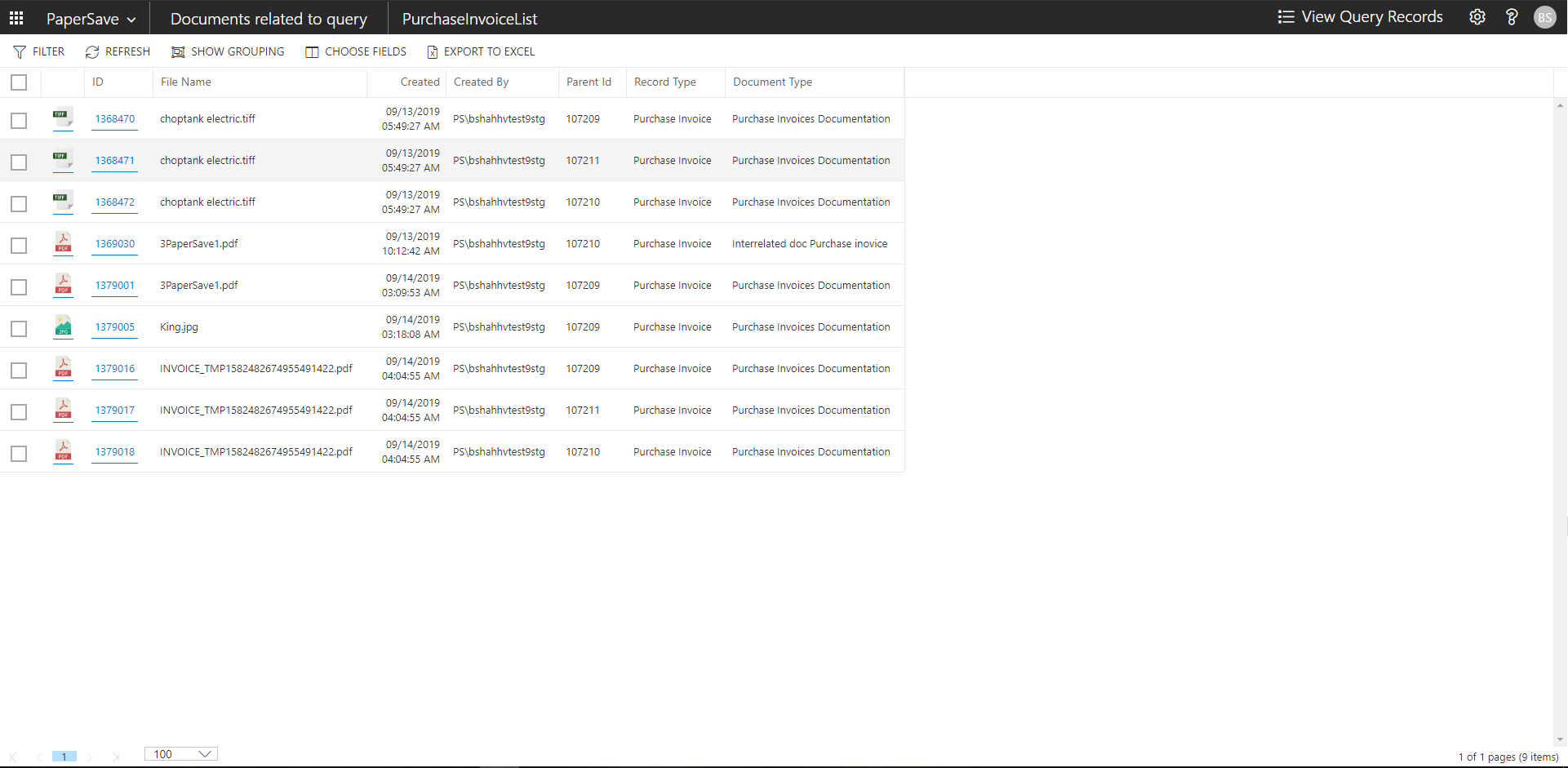1568x768 pixels.
Task: Sort by the Created column header
Action: coord(420,82)
